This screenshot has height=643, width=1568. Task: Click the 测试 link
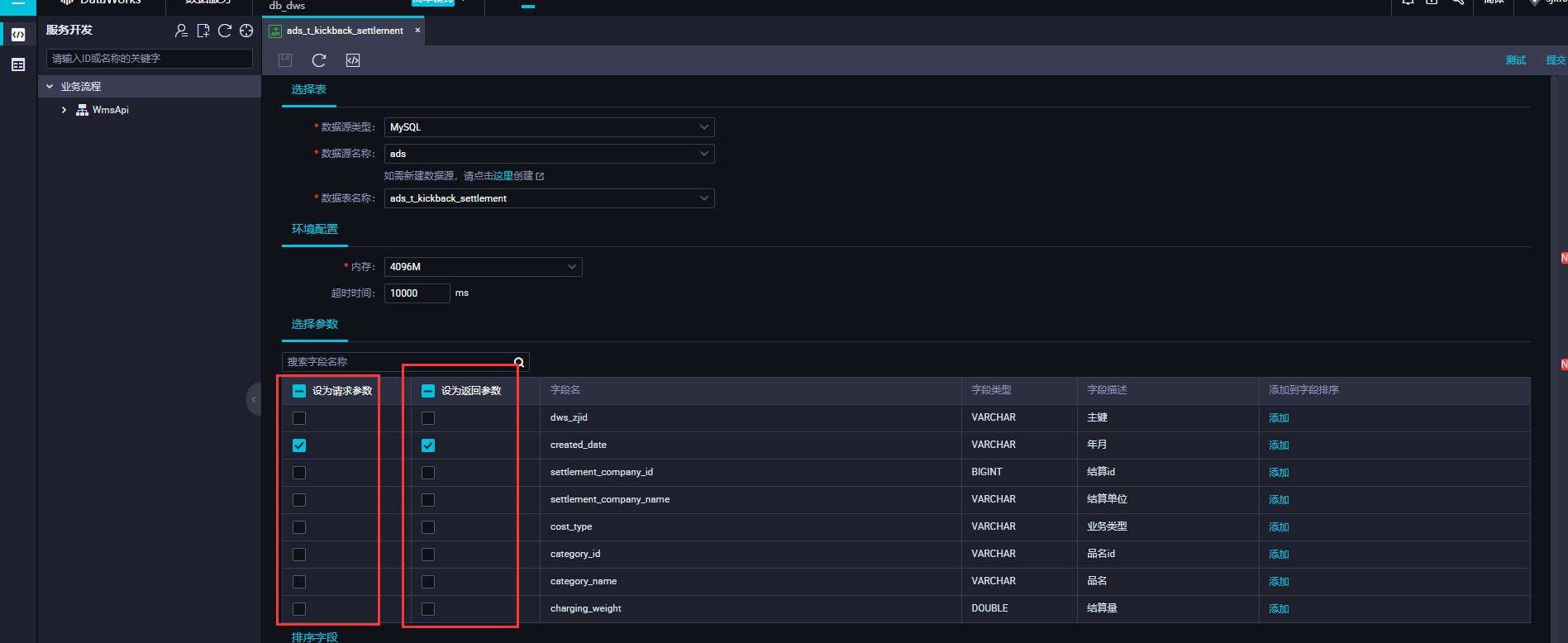[x=1515, y=60]
